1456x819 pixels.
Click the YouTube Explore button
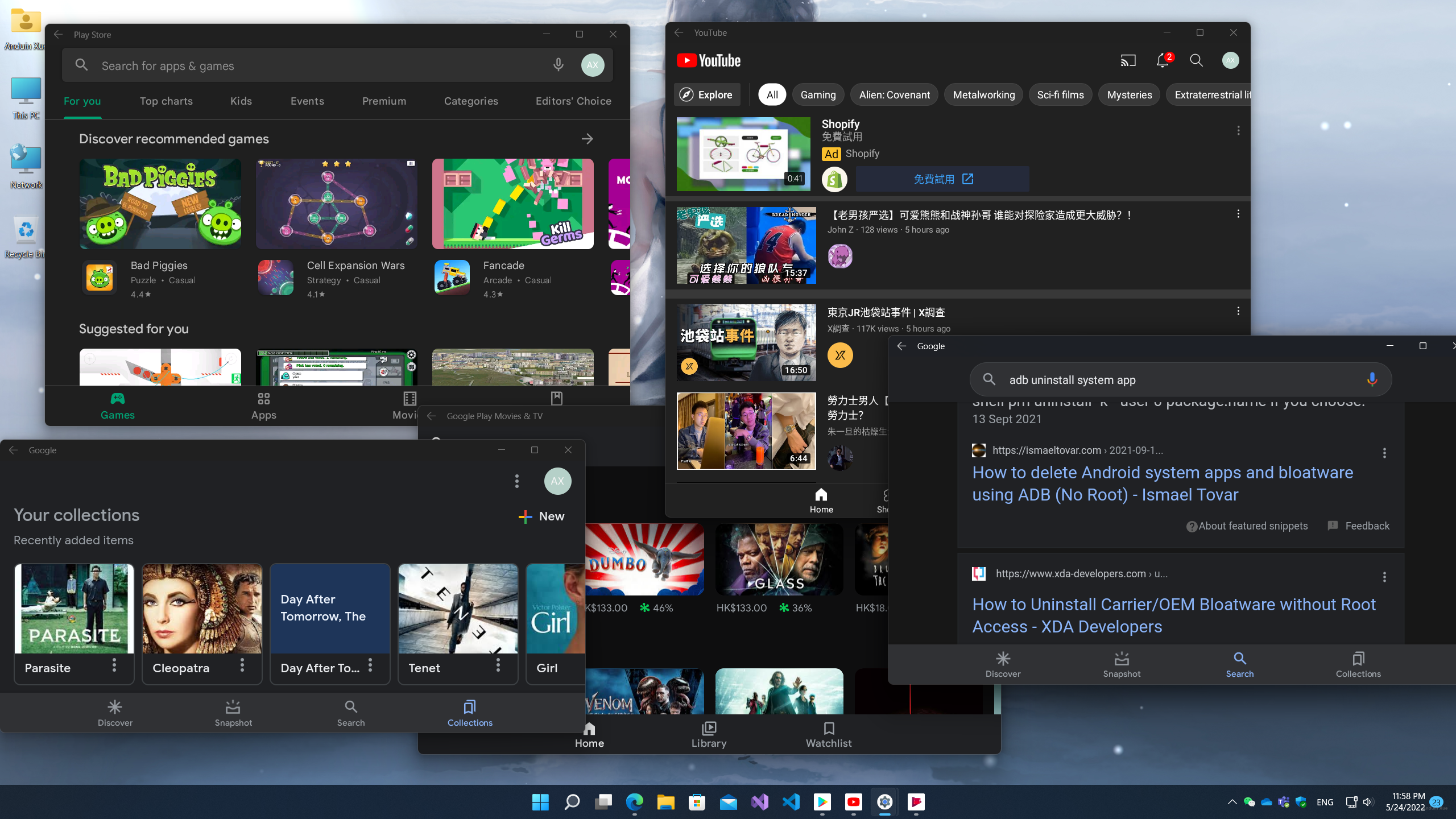point(707,94)
